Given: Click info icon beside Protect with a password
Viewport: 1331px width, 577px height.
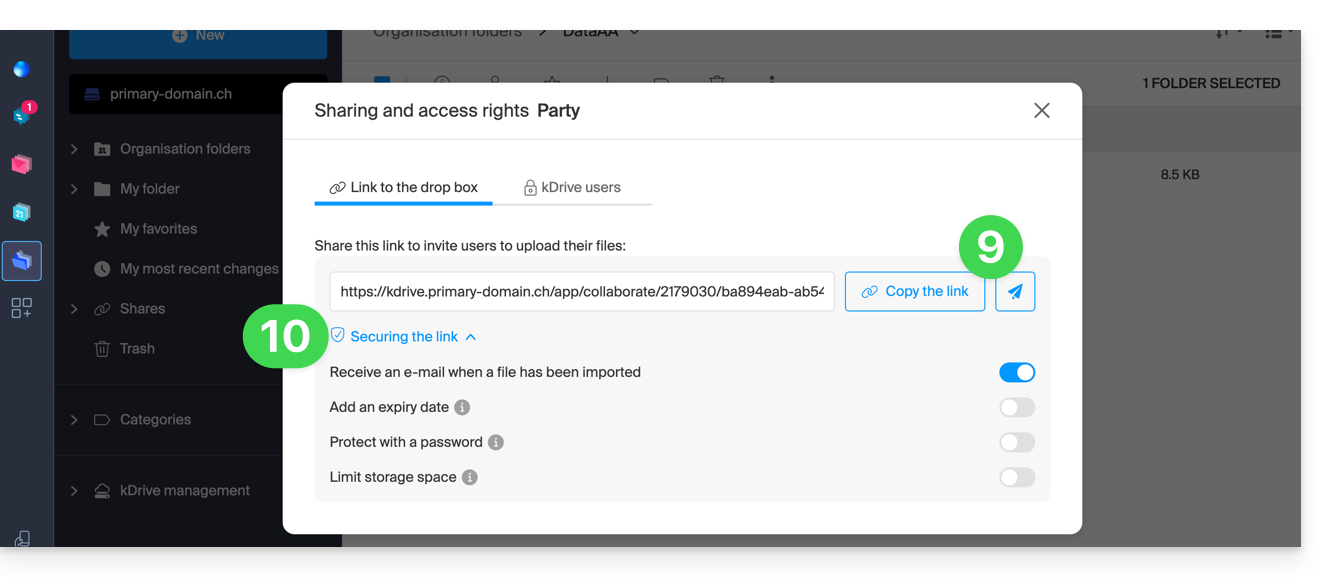Looking at the screenshot, I should tap(496, 442).
